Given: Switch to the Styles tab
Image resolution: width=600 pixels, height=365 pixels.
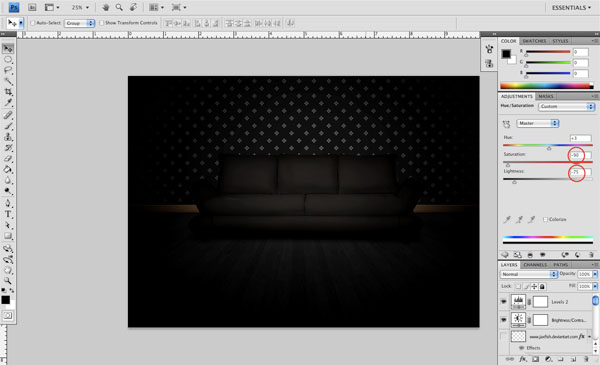Looking at the screenshot, I should pos(560,41).
